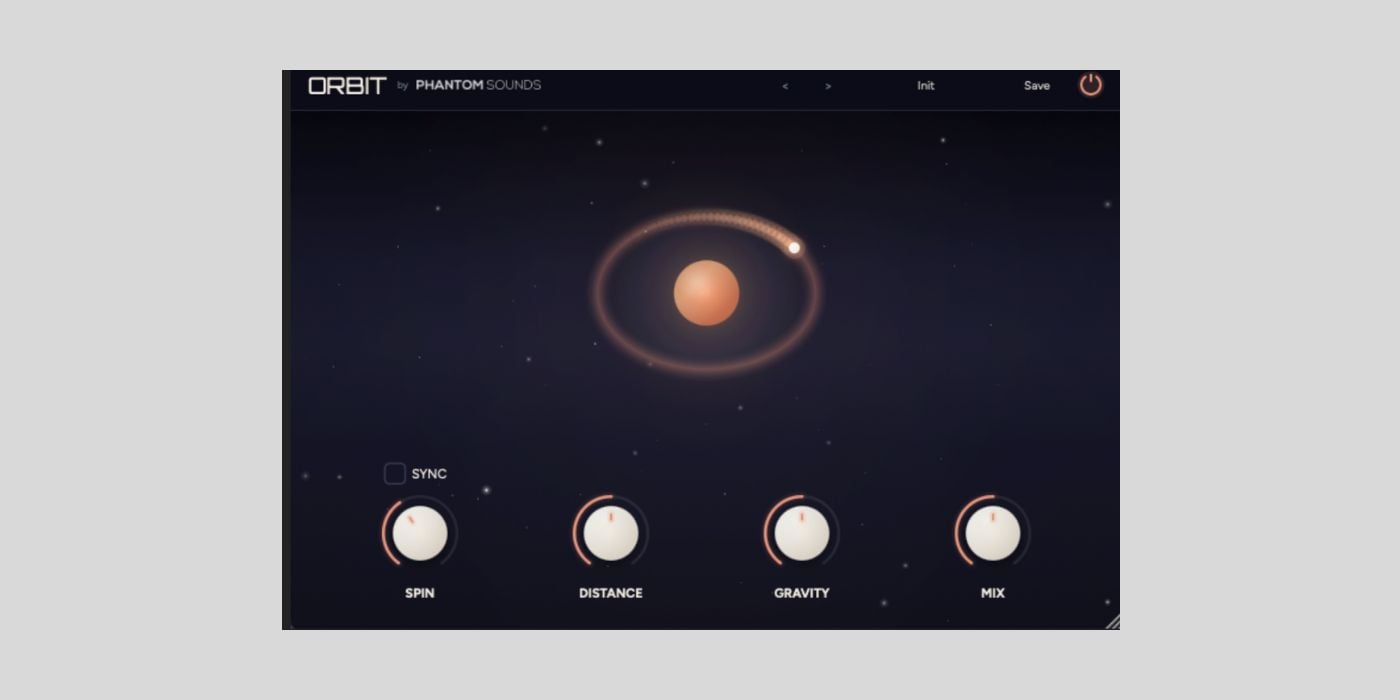Click the MIX label below the knob
Screen dimensions: 1400x700
tap(993, 593)
